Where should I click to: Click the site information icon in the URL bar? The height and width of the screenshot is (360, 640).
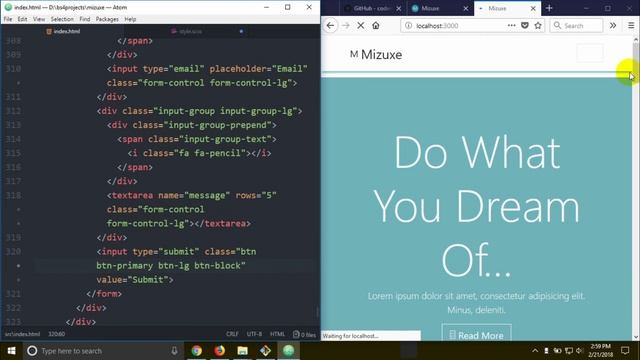click(x=408, y=25)
